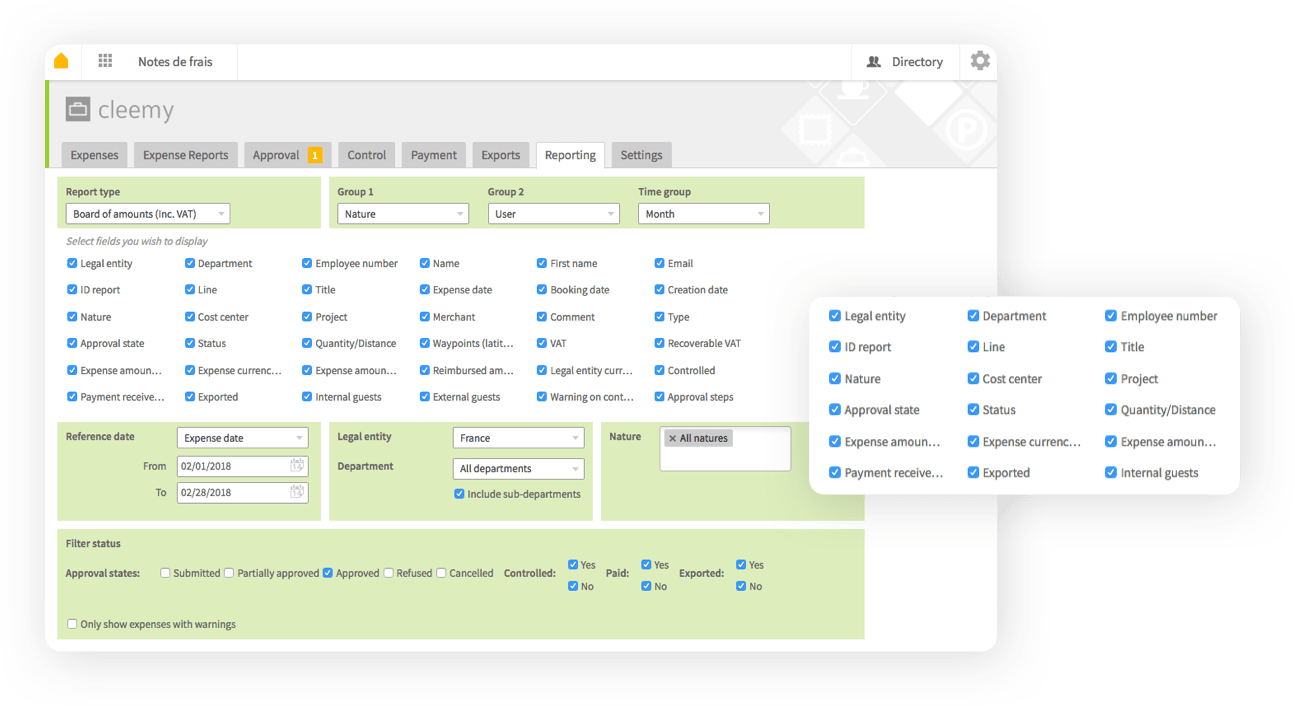Viewport: 1295px width, 706px height.
Task: Uncheck the Expense date field
Action: point(425,290)
